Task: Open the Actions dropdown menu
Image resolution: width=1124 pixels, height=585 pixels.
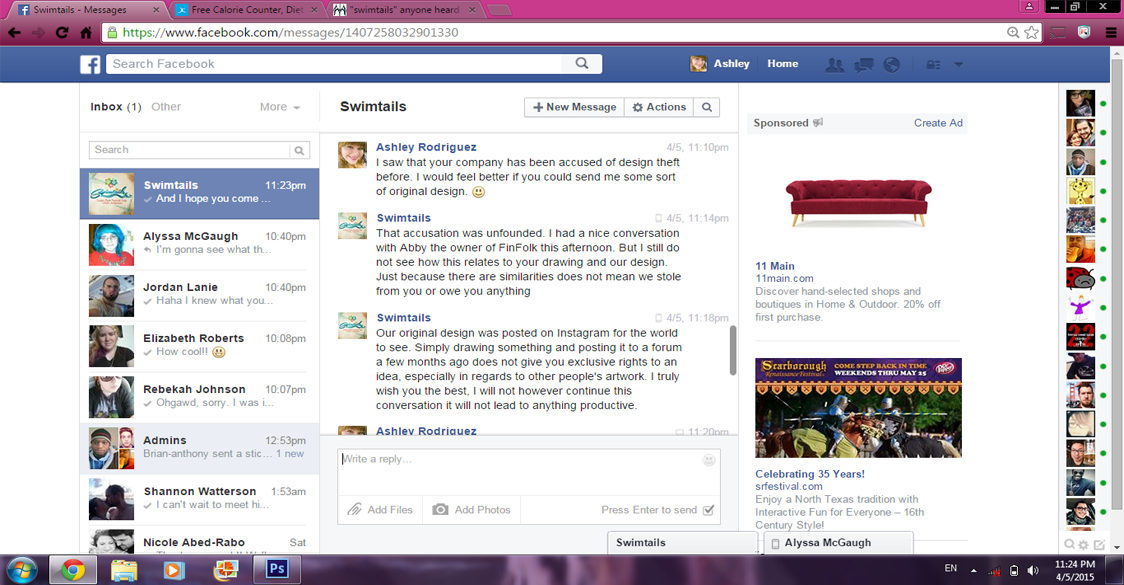Action: (659, 107)
